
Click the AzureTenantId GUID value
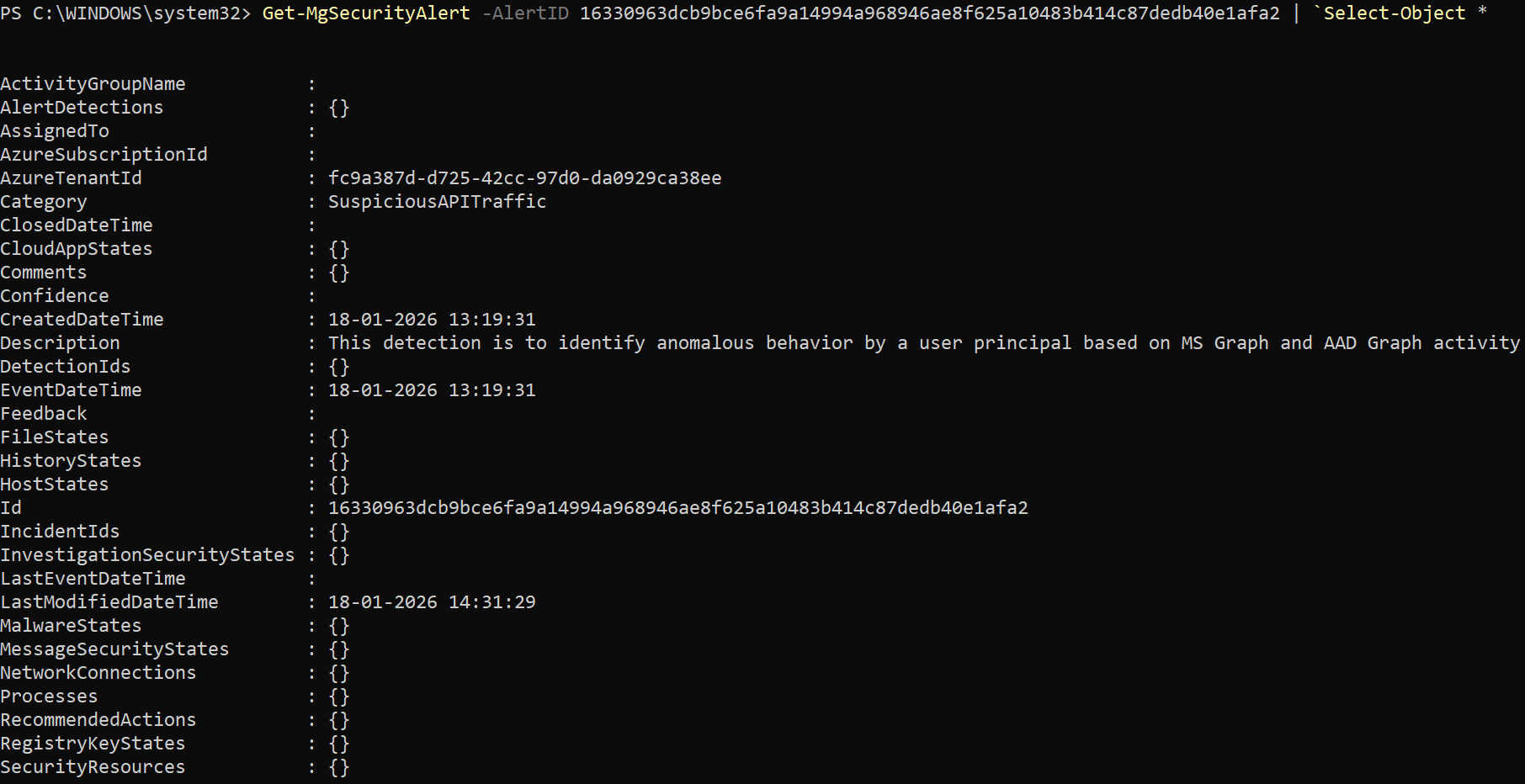tap(524, 178)
